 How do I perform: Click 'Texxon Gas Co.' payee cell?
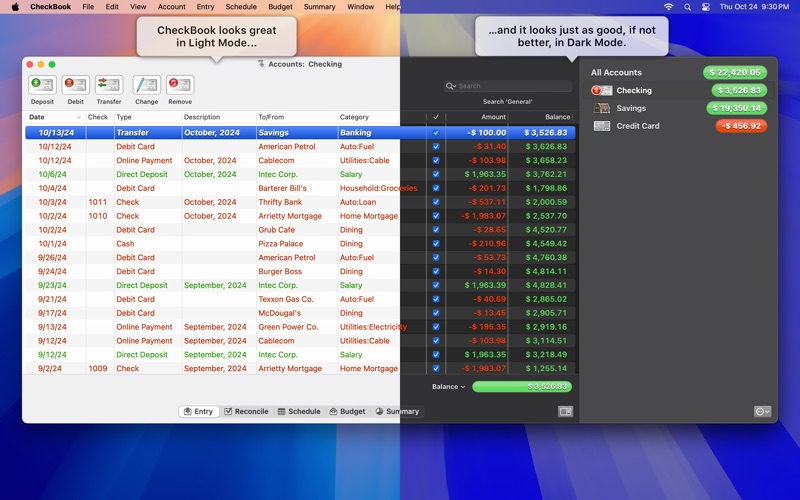286,299
